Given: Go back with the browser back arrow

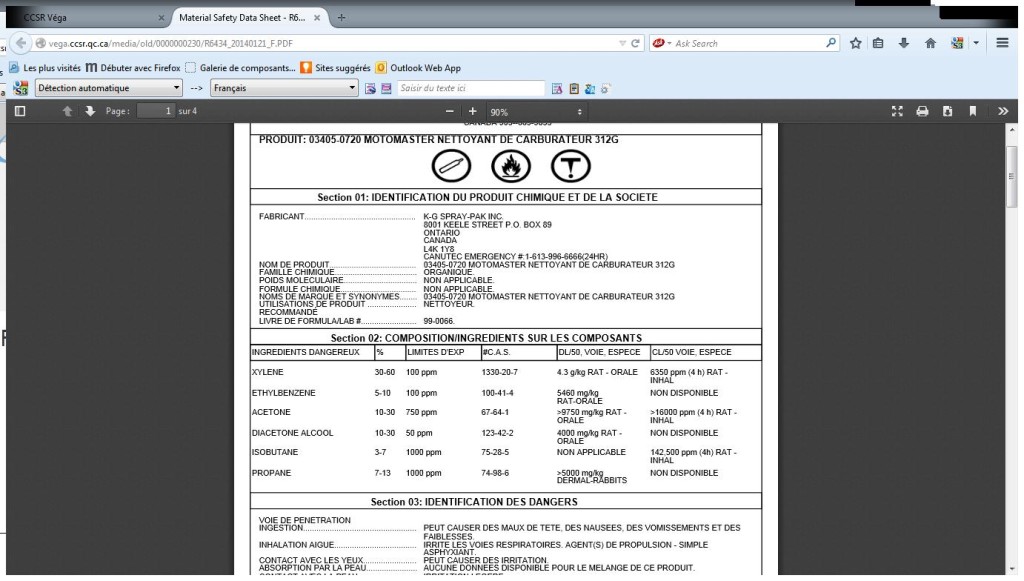Looking at the screenshot, I should [21, 43].
